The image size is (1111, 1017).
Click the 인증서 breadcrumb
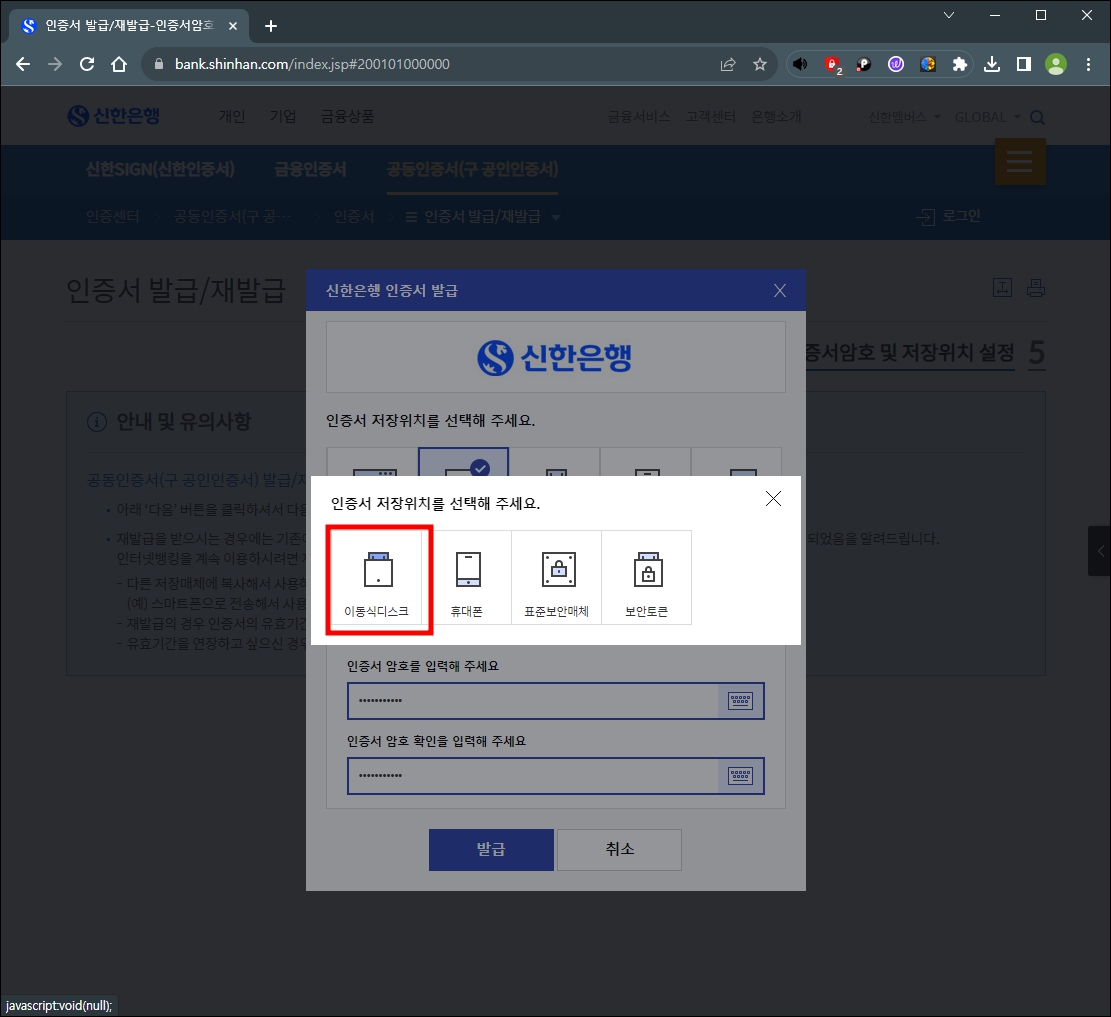pyautogui.click(x=354, y=217)
